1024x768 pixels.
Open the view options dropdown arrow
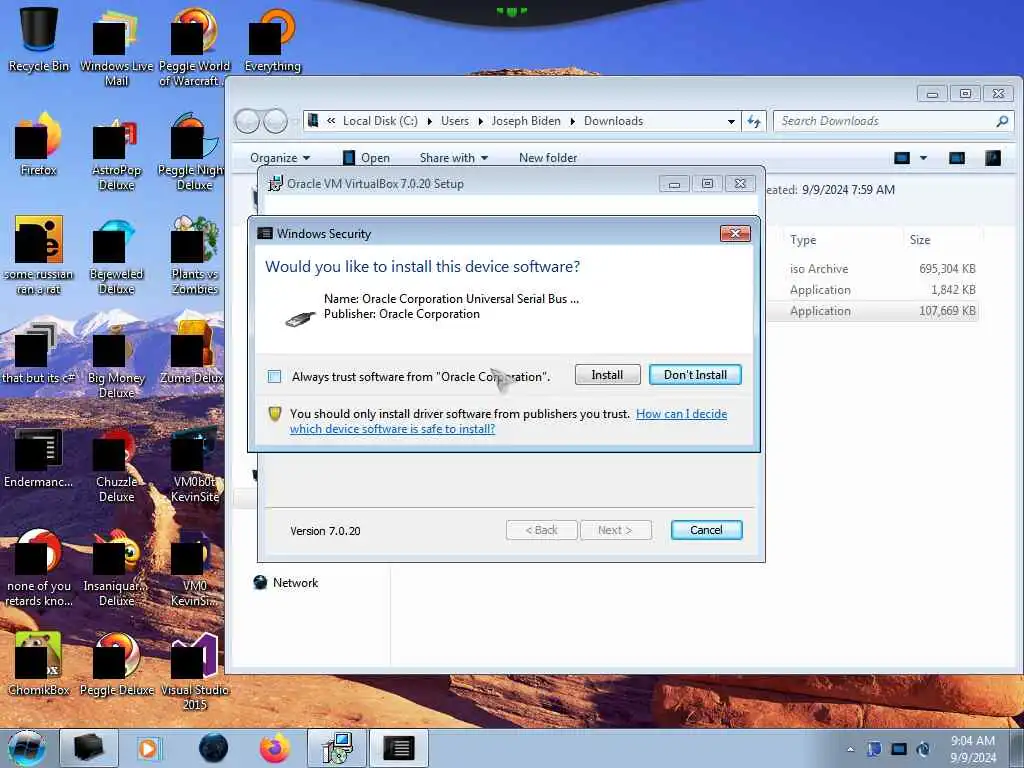pyautogui.click(x=923, y=157)
